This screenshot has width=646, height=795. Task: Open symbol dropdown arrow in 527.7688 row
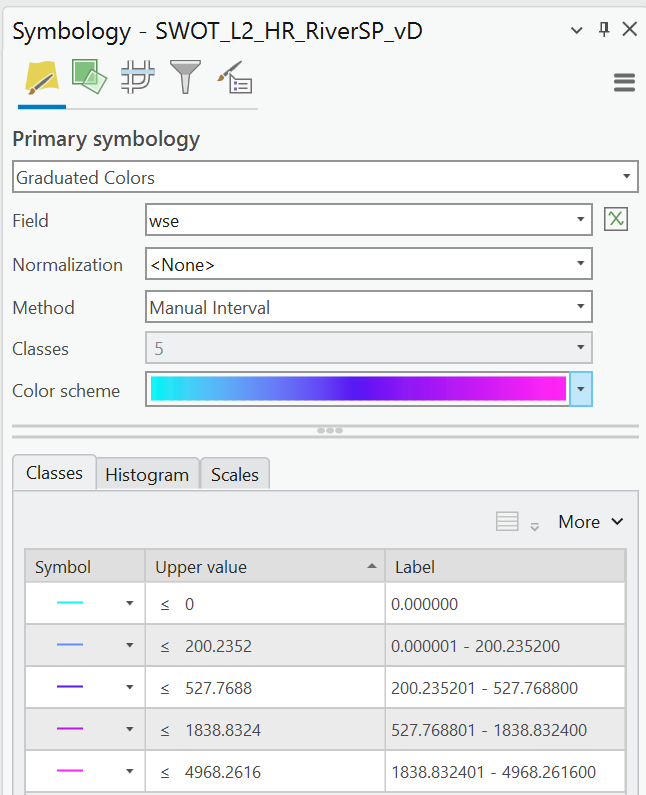tap(130, 688)
